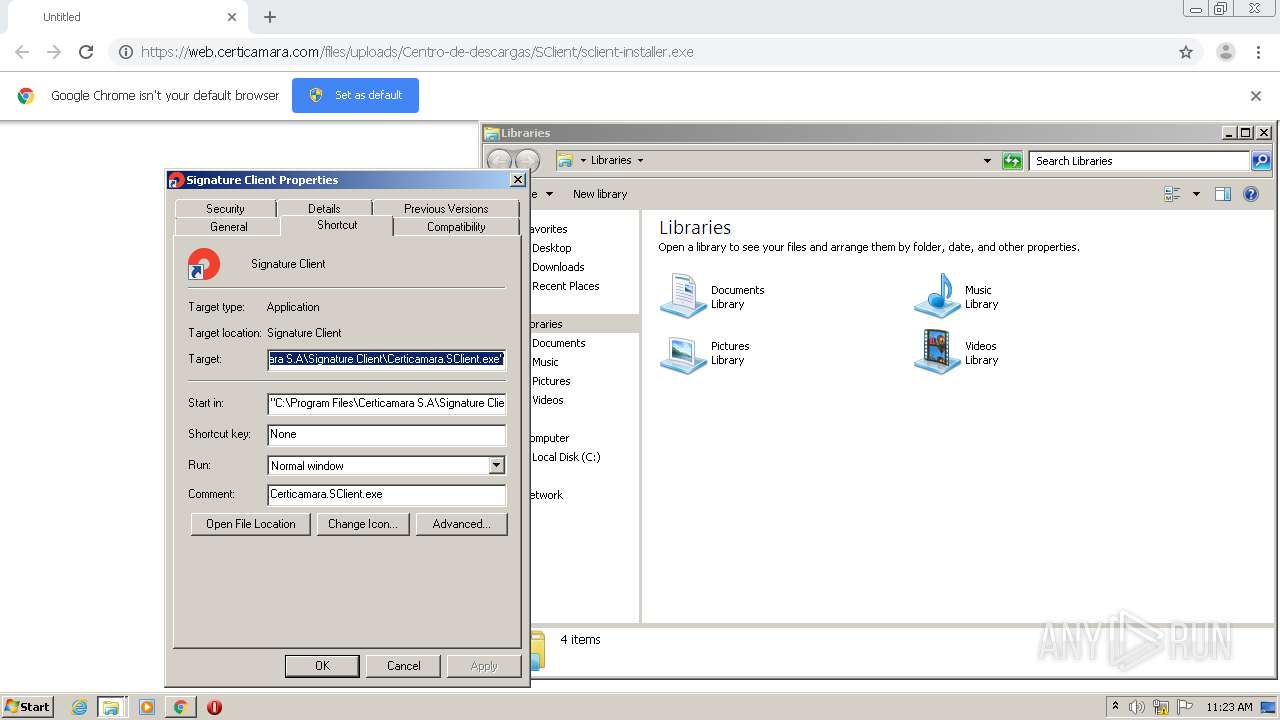The width and height of the screenshot is (1280, 720).
Task: Expand the Libraries breadcrumb arrow
Action: coord(640,160)
